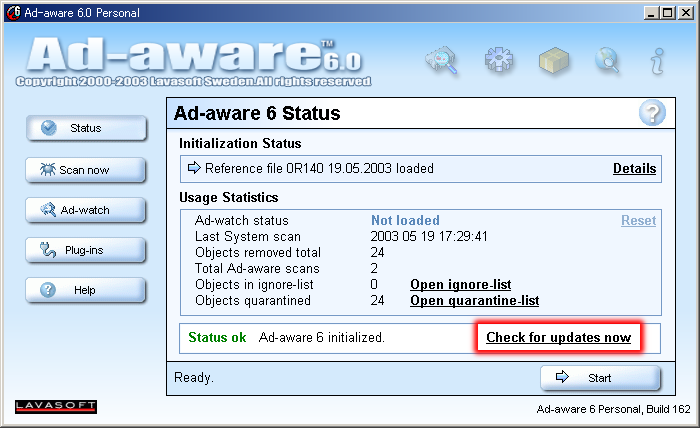Click 'Not loaded' Ad-watch status text

(x=405, y=220)
